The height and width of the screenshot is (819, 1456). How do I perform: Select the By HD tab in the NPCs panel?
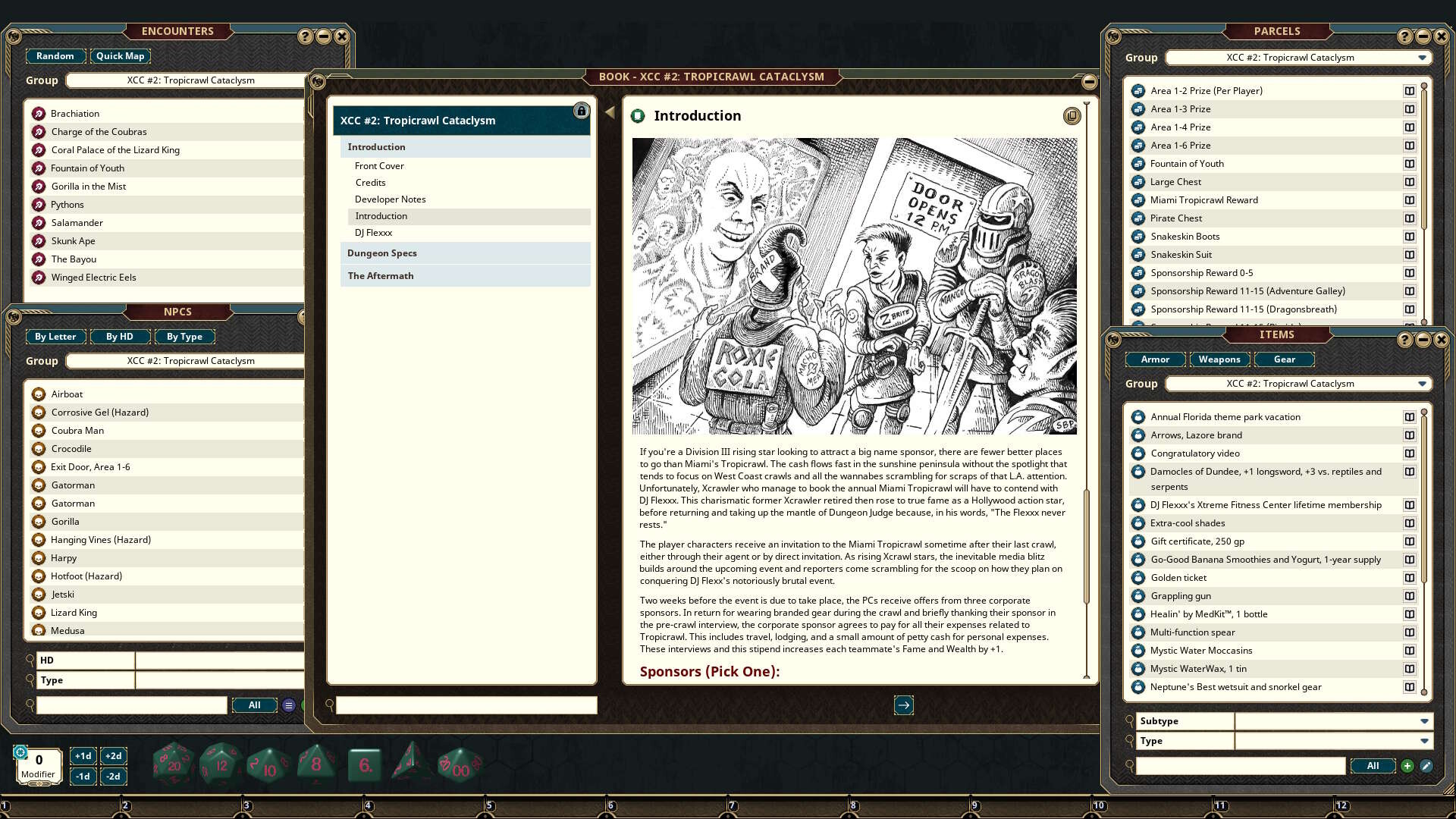click(120, 336)
